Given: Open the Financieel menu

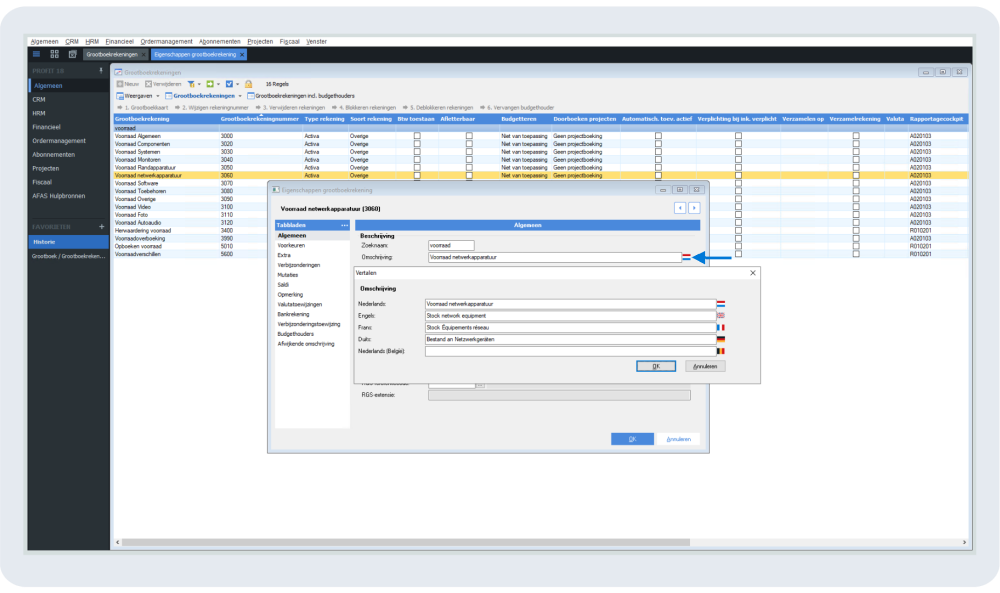Looking at the screenshot, I should 119,41.
